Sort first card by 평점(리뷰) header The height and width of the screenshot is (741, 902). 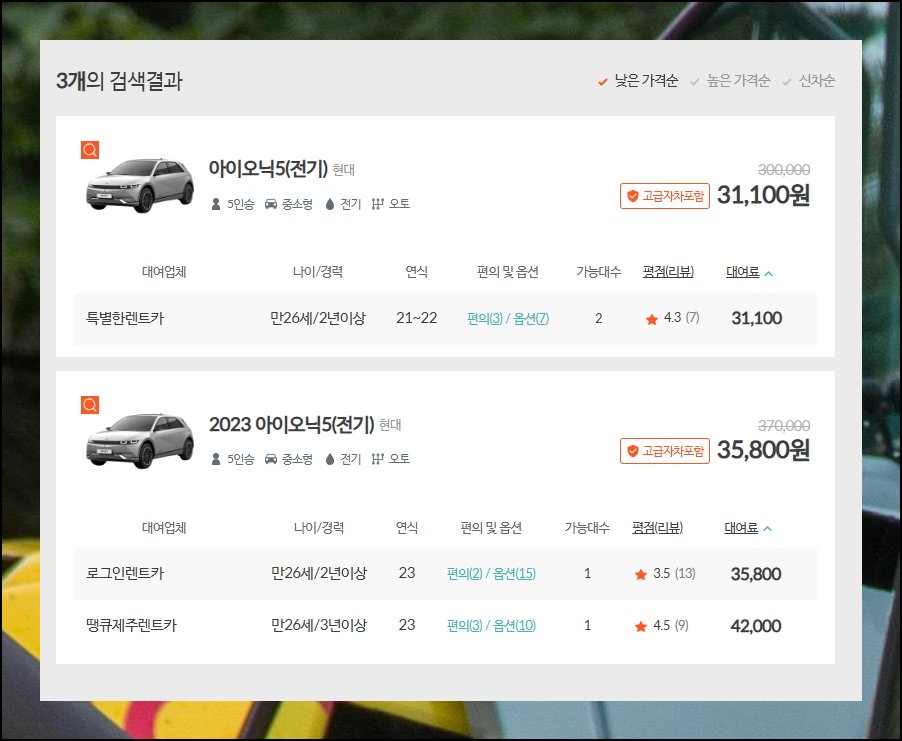(668, 272)
